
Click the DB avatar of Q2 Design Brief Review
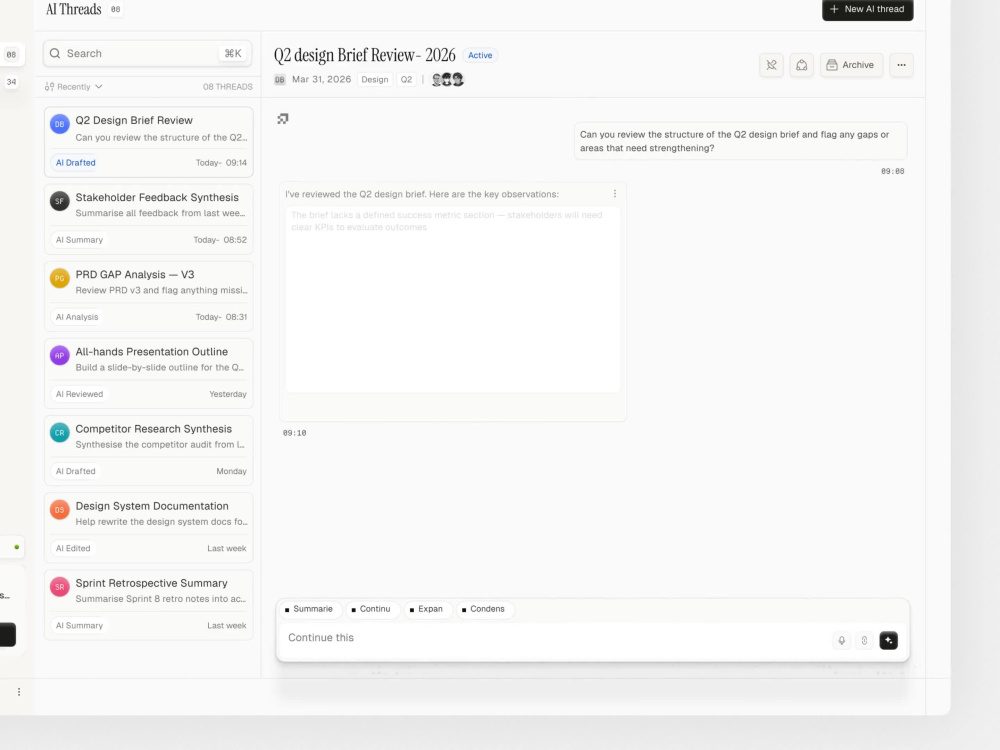[59, 124]
